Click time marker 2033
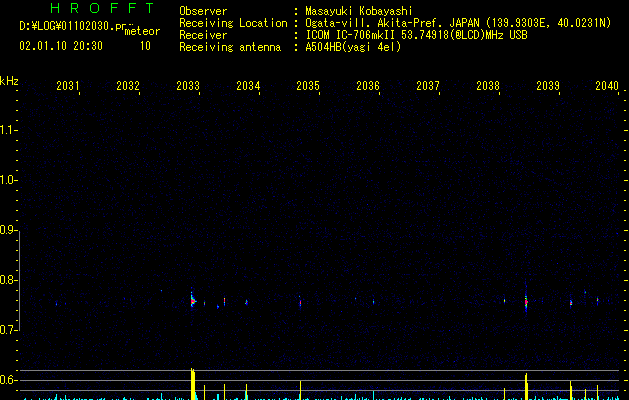629x400 pixels. (x=188, y=86)
